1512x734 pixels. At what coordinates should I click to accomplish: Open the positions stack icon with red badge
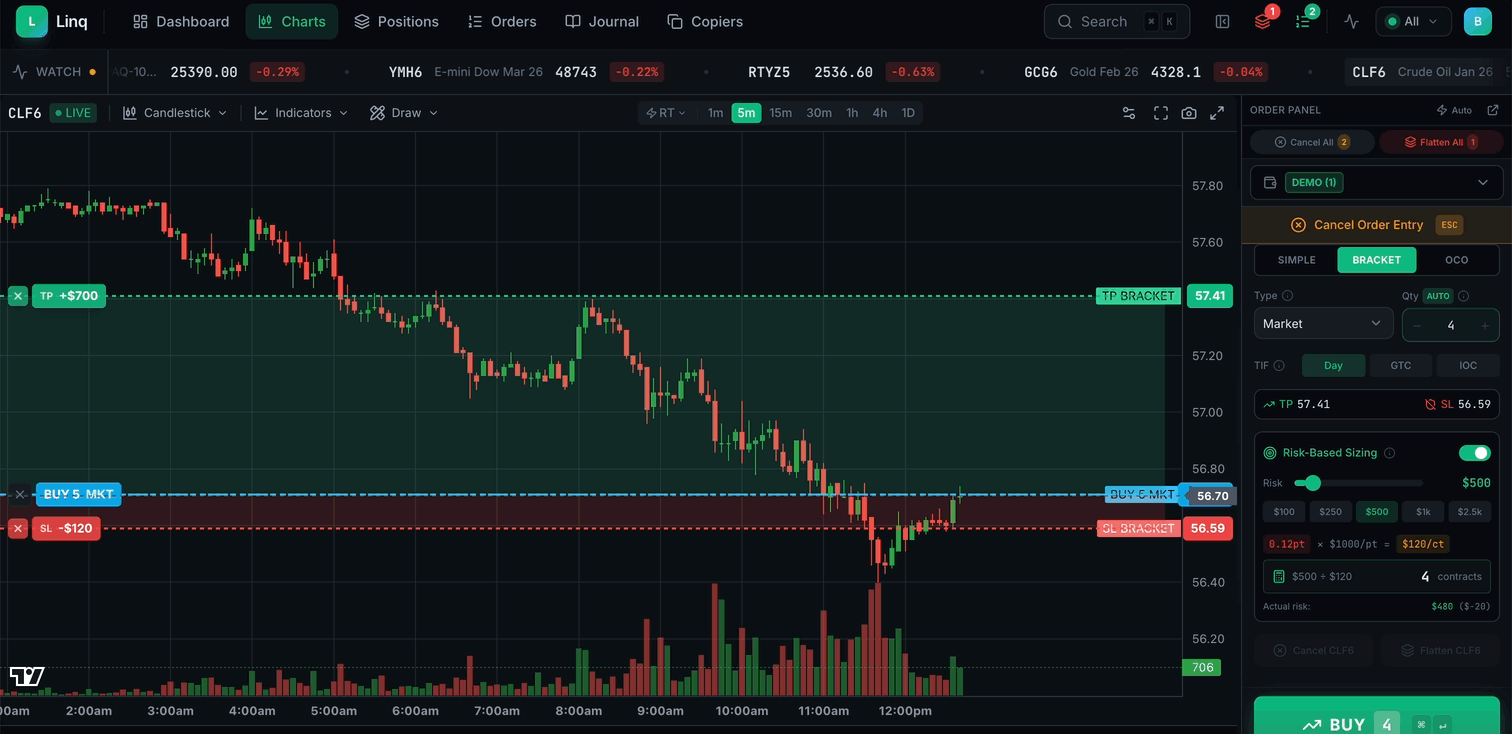(x=1262, y=21)
